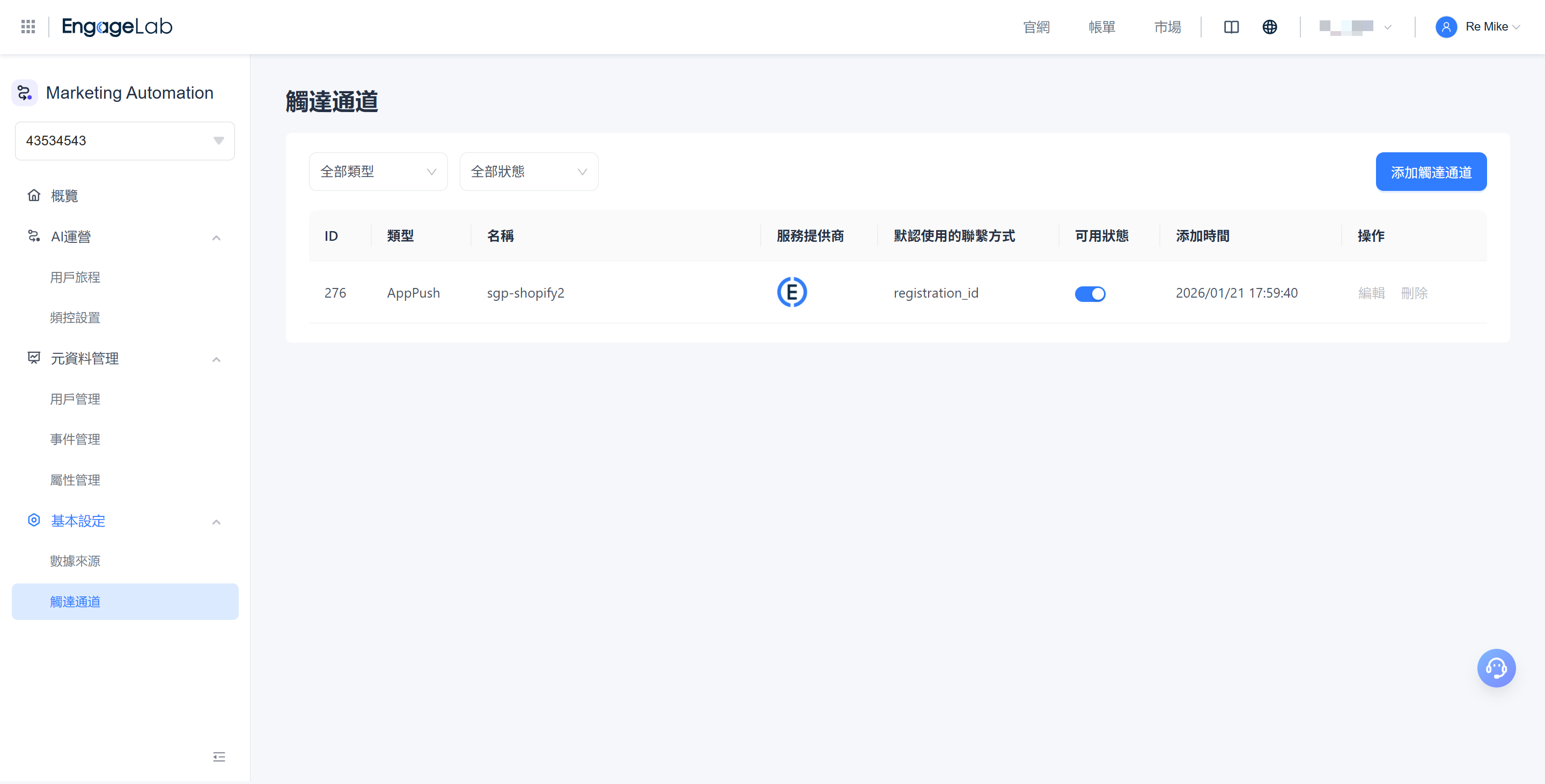Click the Marketing Automation icon in sidebar
The image size is (1545, 784).
[25, 92]
